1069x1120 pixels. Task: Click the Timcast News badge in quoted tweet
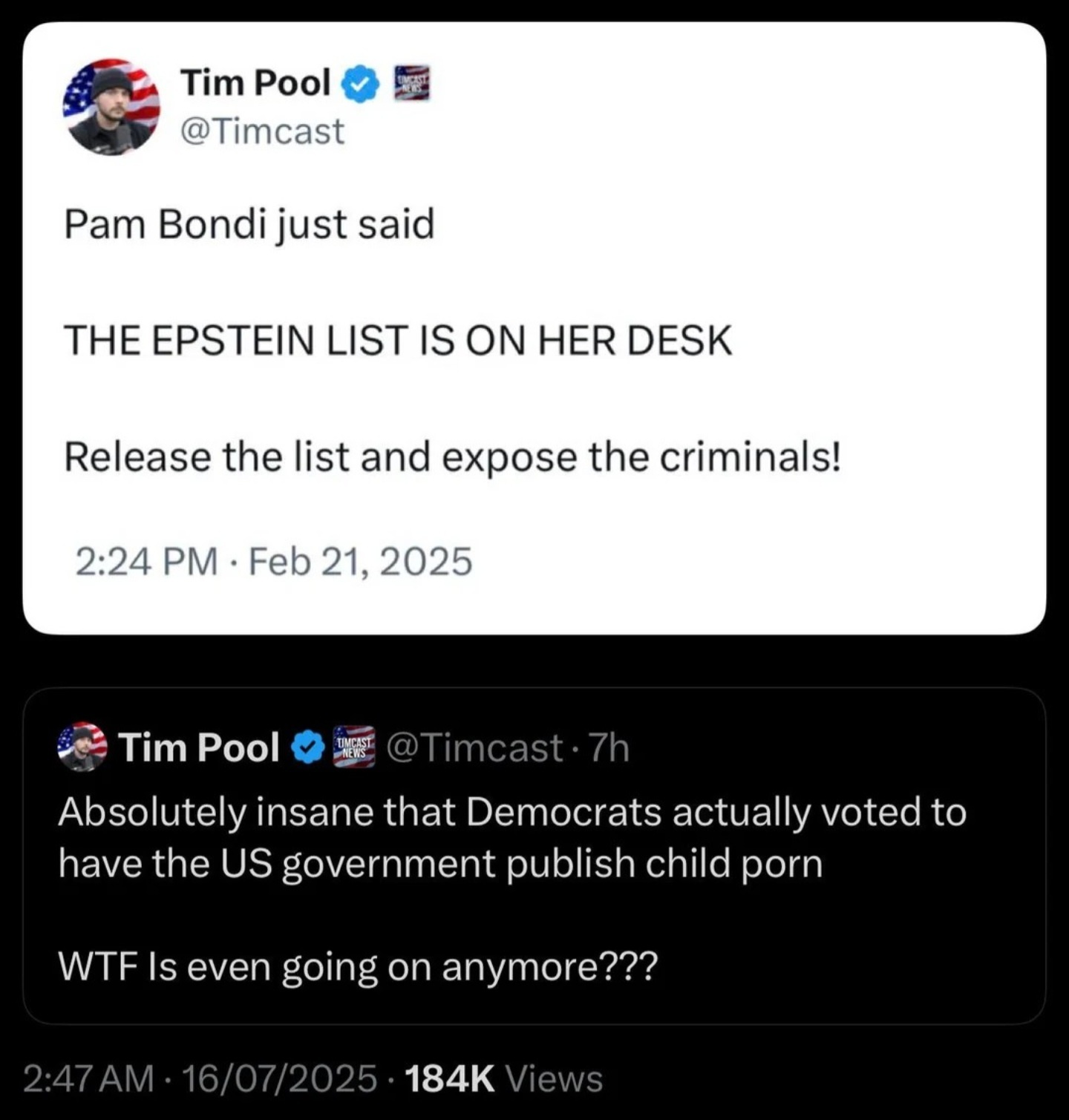354,747
